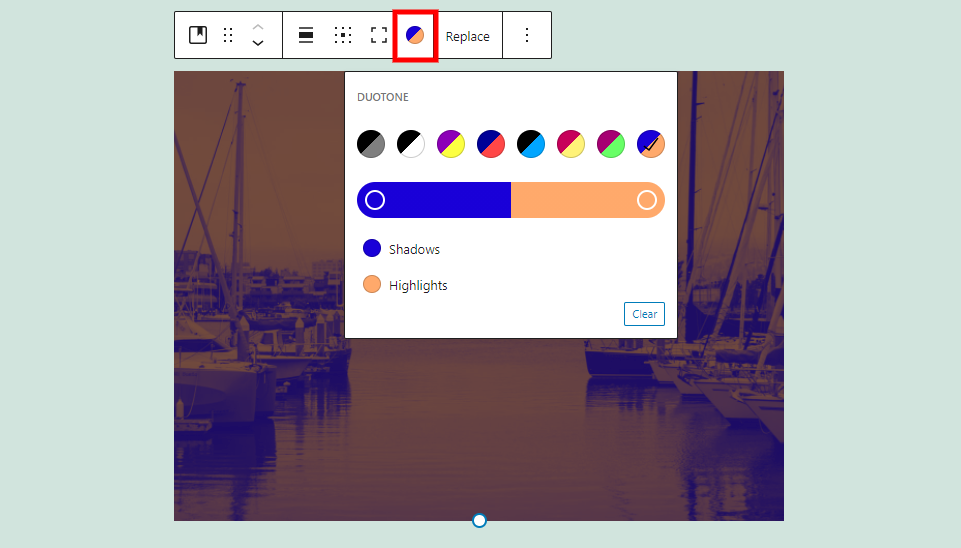
Task: Open the content position grid icon
Action: (x=343, y=35)
